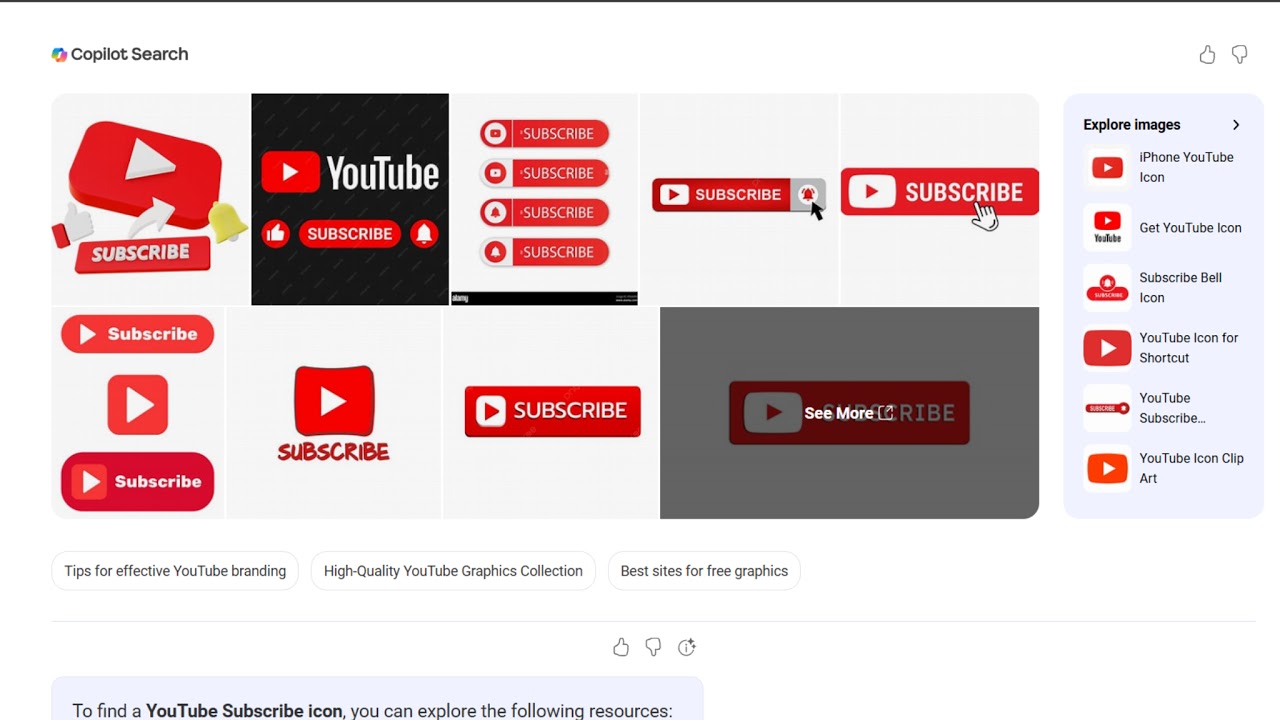Image resolution: width=1280 pixels, height=720 pixels.
Task: Open the image with four stacked SUBSCRIBE buttons
Action: tap(544, 199)
